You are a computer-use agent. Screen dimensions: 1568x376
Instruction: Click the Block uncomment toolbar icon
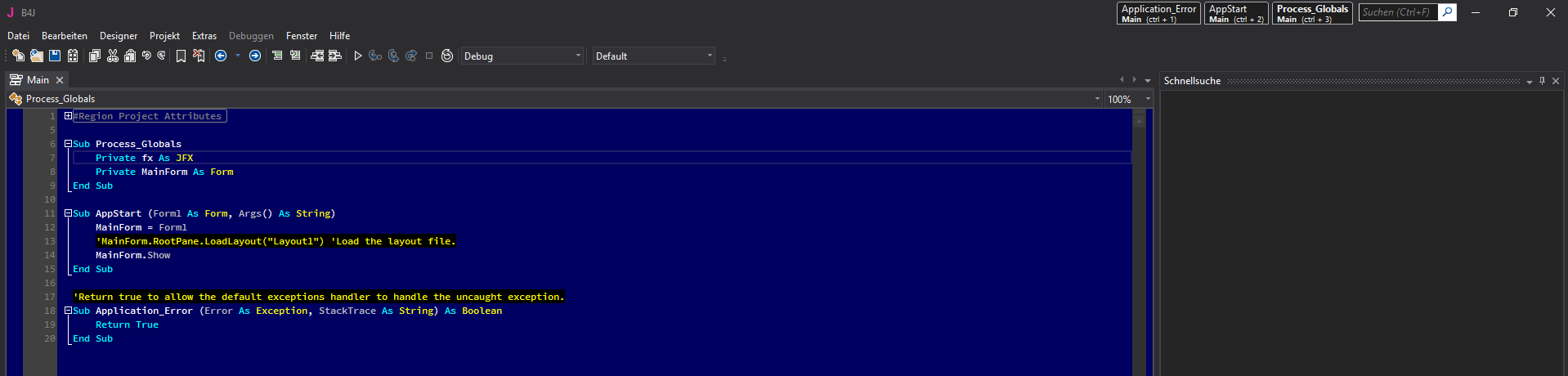click(x=295, y=56)
